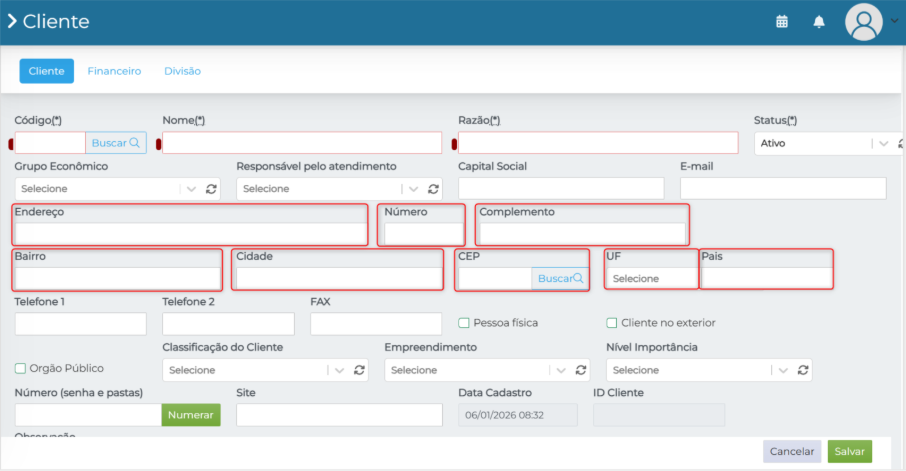
Task: Click the green Numerar button
Action: pyautogui.click(x=191, y=415)
